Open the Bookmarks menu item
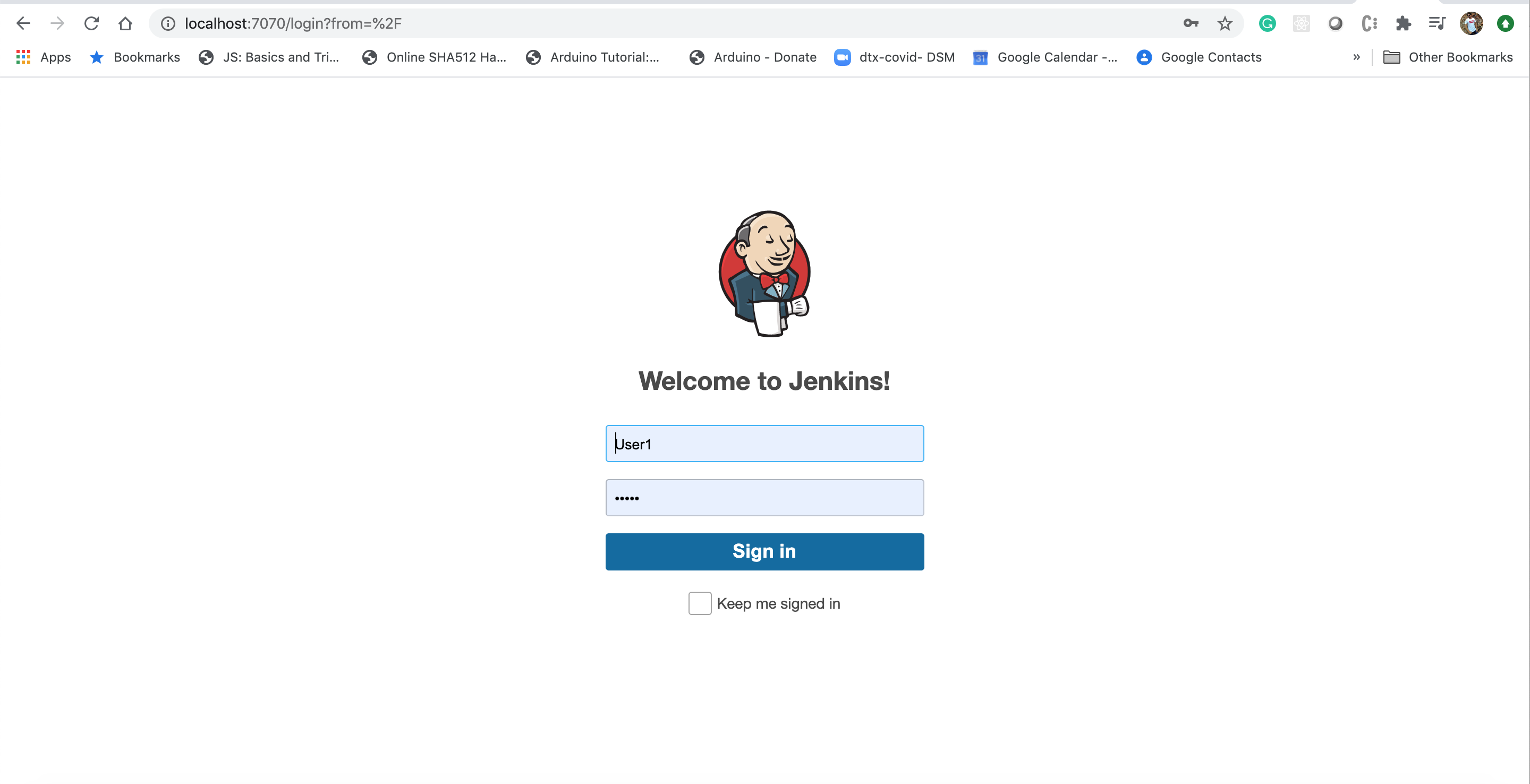The height and width of the screenshot is (784, 1530). (146, 57)
